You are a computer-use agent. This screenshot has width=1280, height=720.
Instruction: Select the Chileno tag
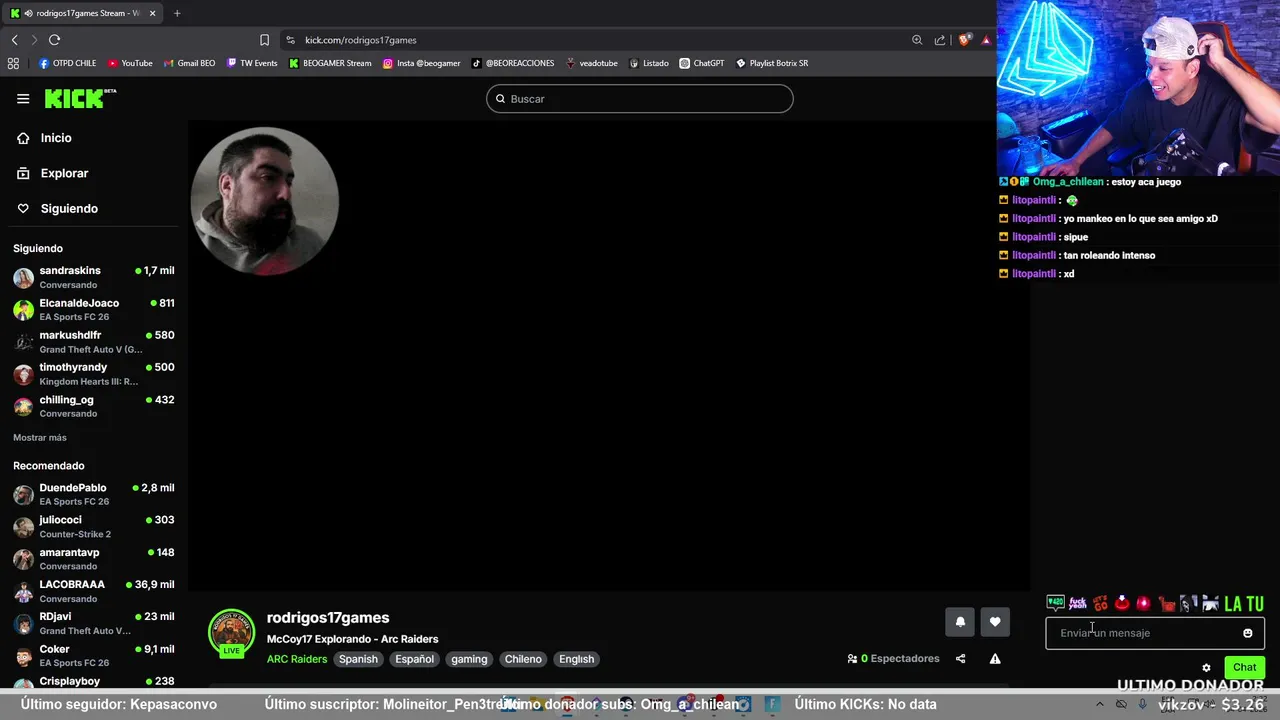pyautogui.click(x=523, y=659)
